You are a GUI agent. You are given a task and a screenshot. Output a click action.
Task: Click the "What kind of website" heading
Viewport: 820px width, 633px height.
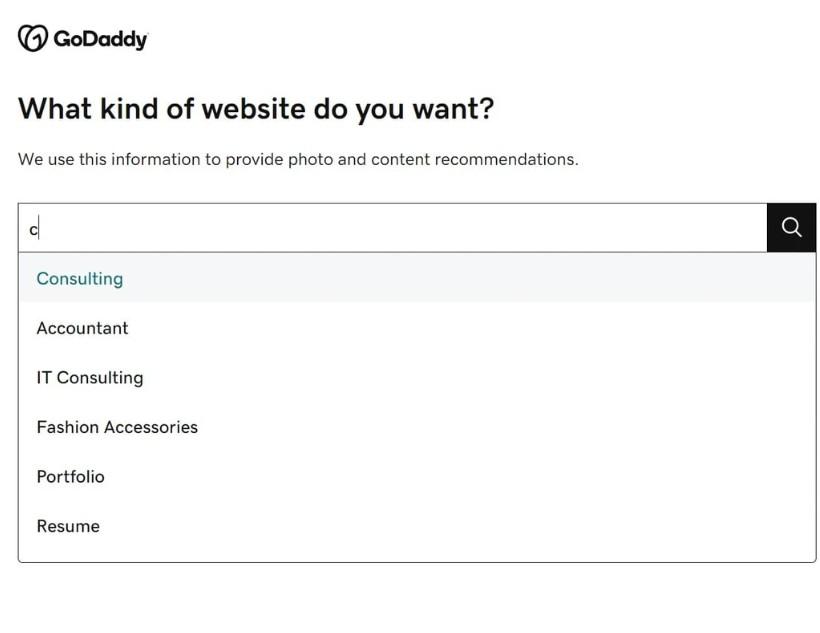click(256, 108)
